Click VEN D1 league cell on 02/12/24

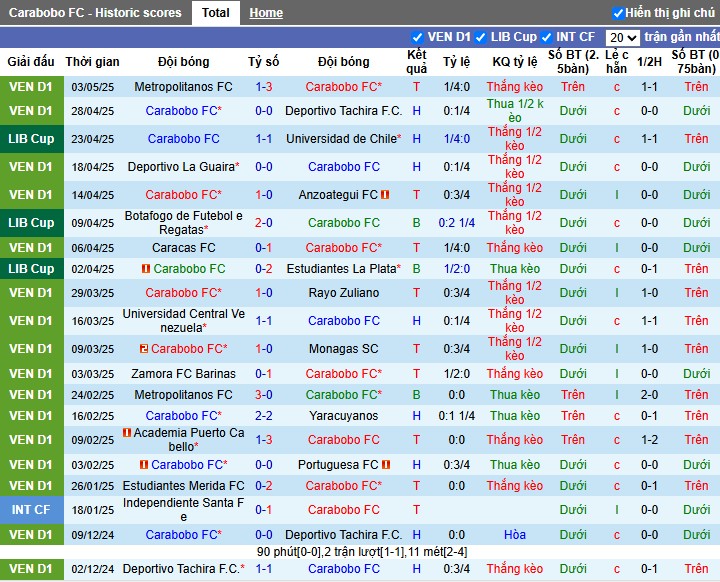click(31, 569)
